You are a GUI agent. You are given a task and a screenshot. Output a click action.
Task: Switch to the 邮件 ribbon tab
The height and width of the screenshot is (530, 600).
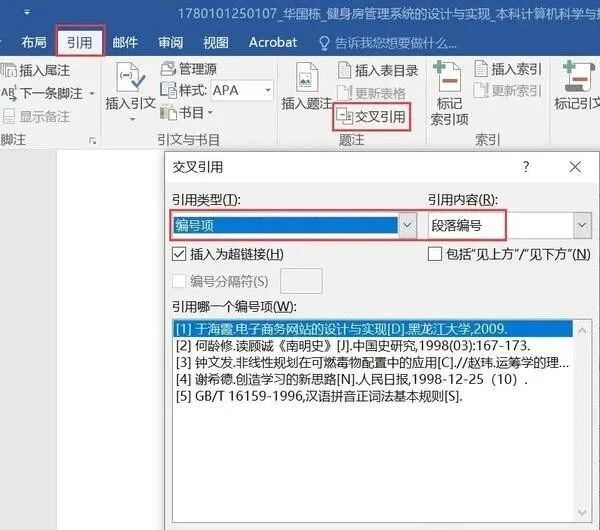(125, 43)
